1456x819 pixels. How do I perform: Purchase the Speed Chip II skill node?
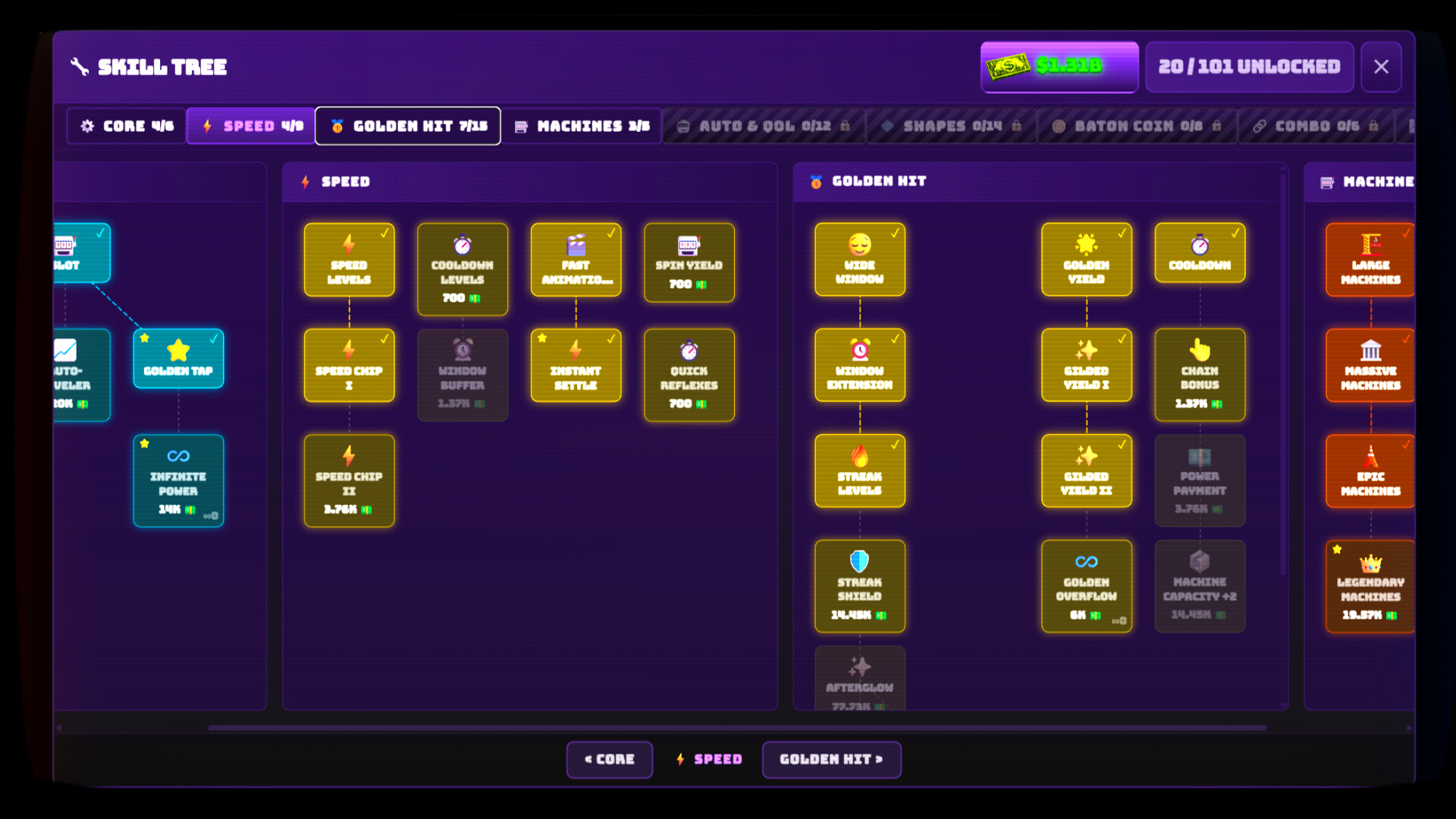tap(349, 480)
